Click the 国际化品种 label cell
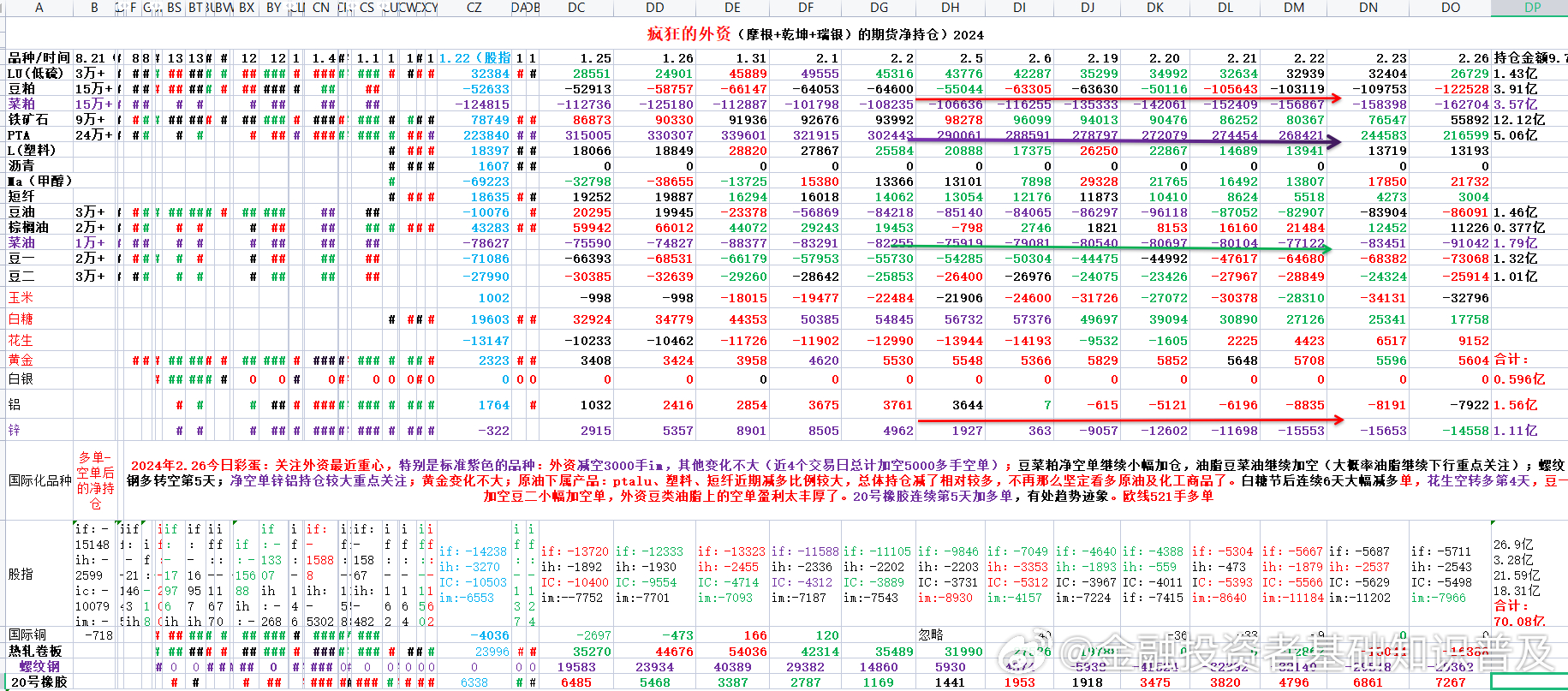This screenshot has width=1568, height=691. coord(39,480)
